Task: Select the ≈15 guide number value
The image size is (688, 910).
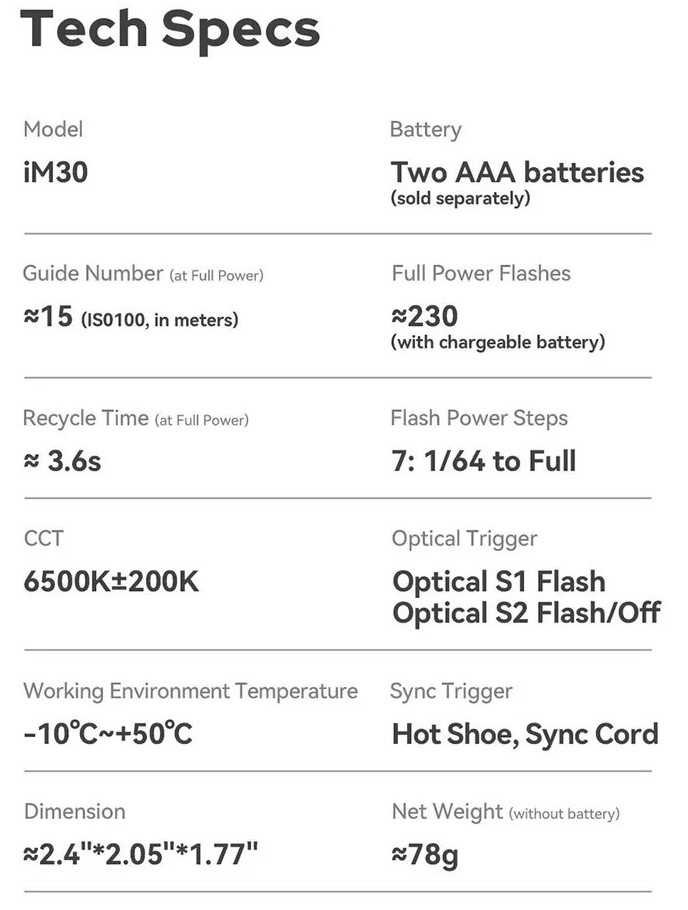Action: (48, 316)
